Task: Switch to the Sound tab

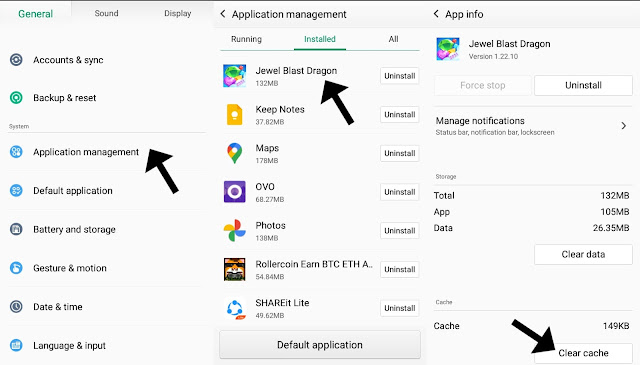Action: point(107,13)
